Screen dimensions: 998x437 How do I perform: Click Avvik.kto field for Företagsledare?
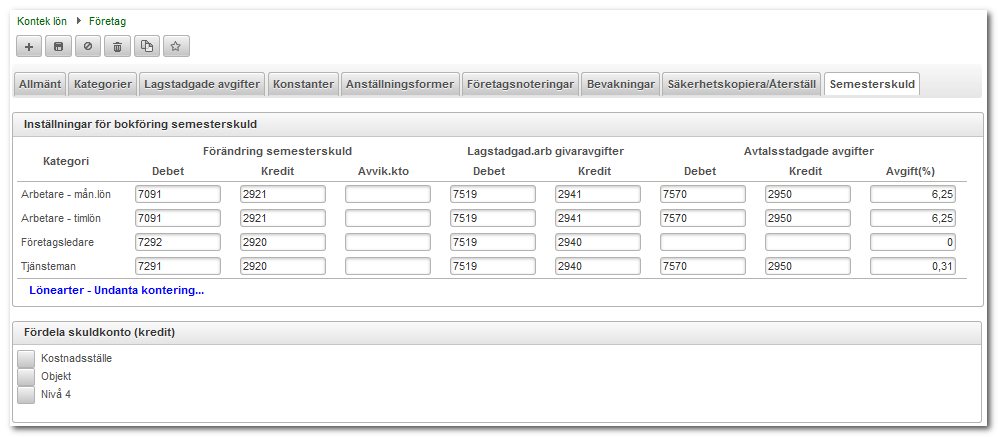click(x=388, y=242)
